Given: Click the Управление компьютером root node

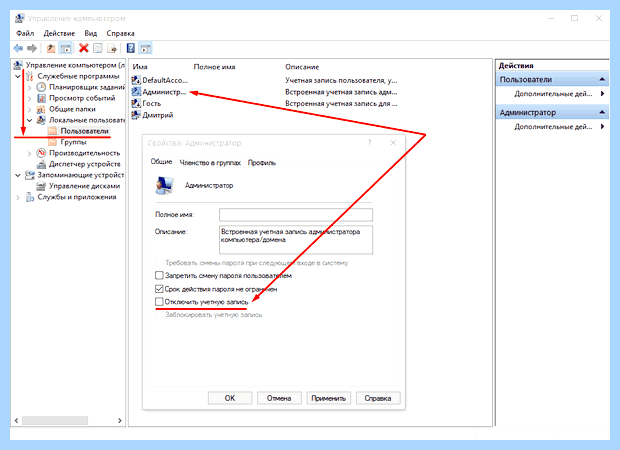Looking at the screenshot, I should coord(75,65).
